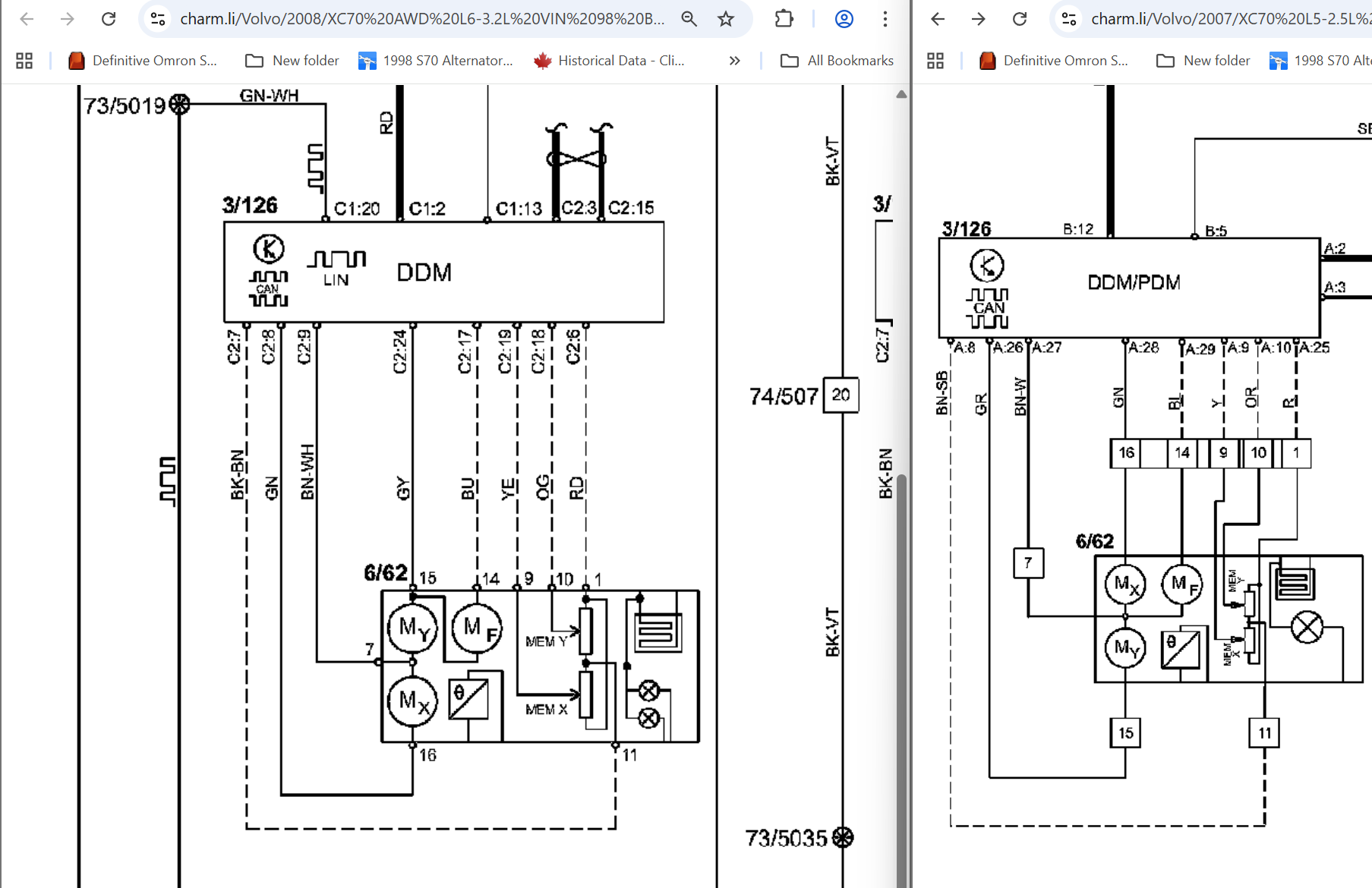1372x888 pixels.
Task: Reload the right browser page
Action: (x=1020, y=19)
